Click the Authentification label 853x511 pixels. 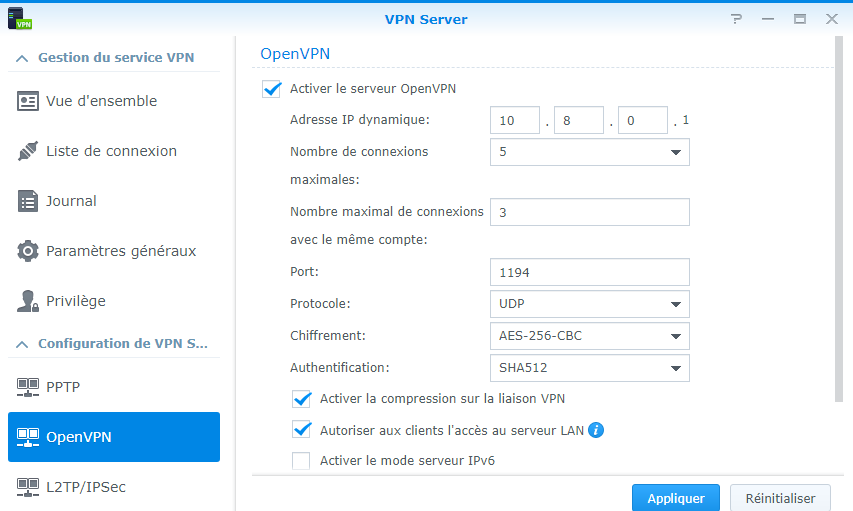[339, 368]
